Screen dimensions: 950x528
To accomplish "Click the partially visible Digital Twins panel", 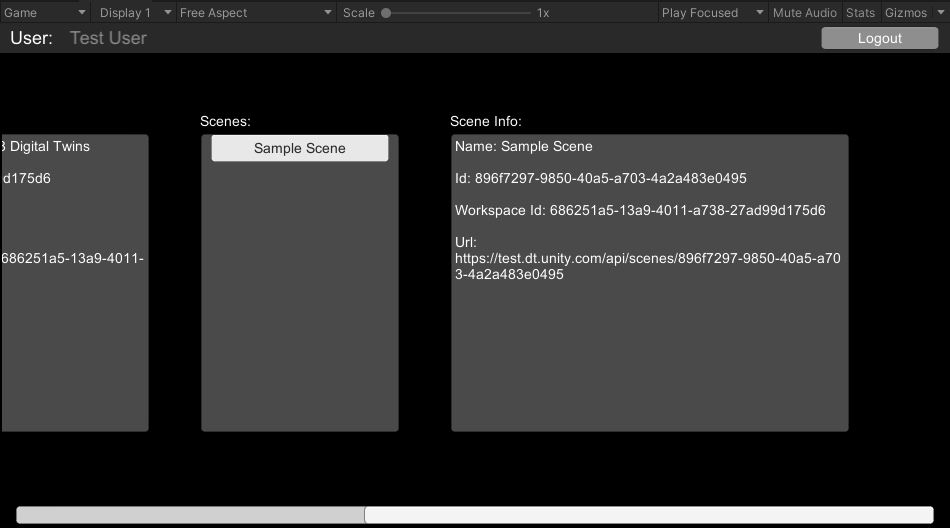I will [x=75, y=300].
